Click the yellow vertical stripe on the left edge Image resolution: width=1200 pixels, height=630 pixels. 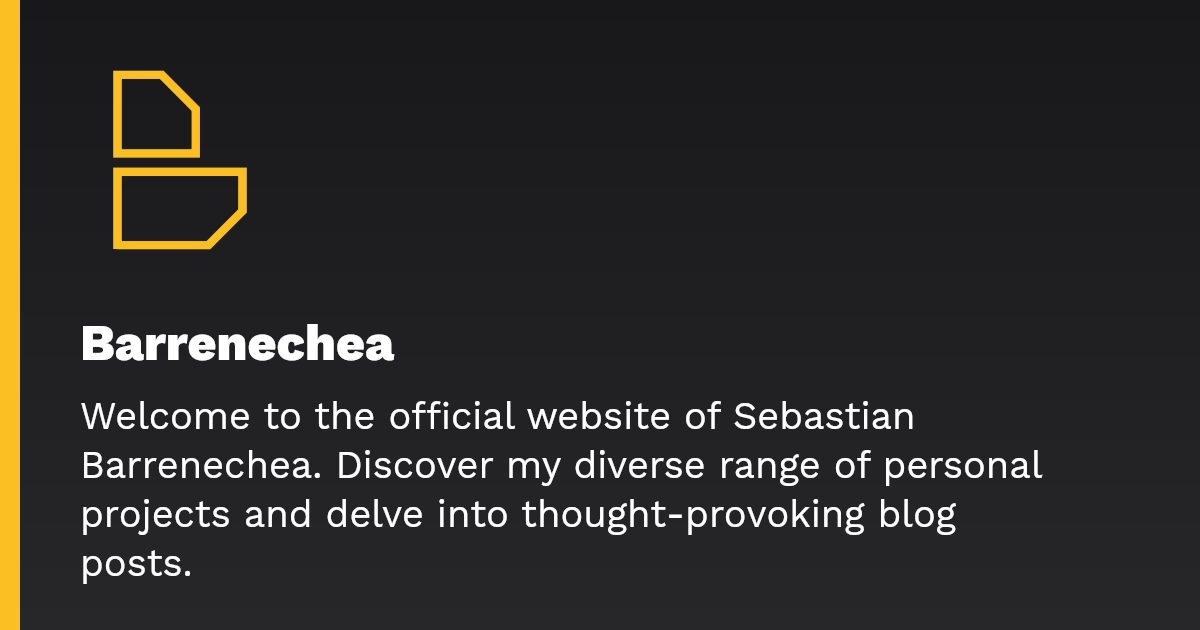(x=10, y=315)
